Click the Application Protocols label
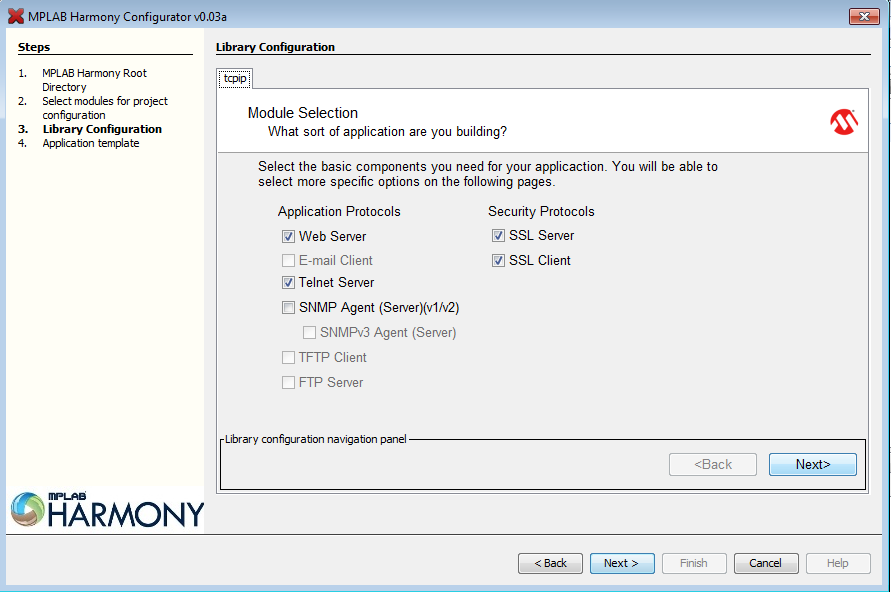This screenshot has width=891, height=592. tap(339, 211)
